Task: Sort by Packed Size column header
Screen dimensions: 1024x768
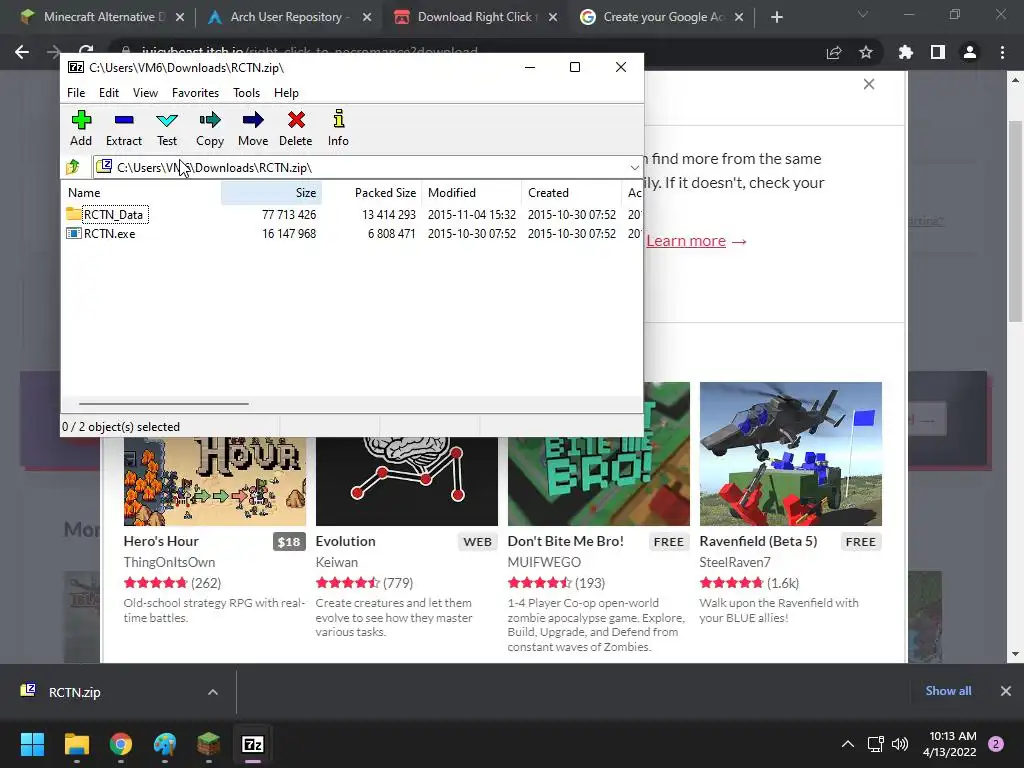Action: pos(372,193)
